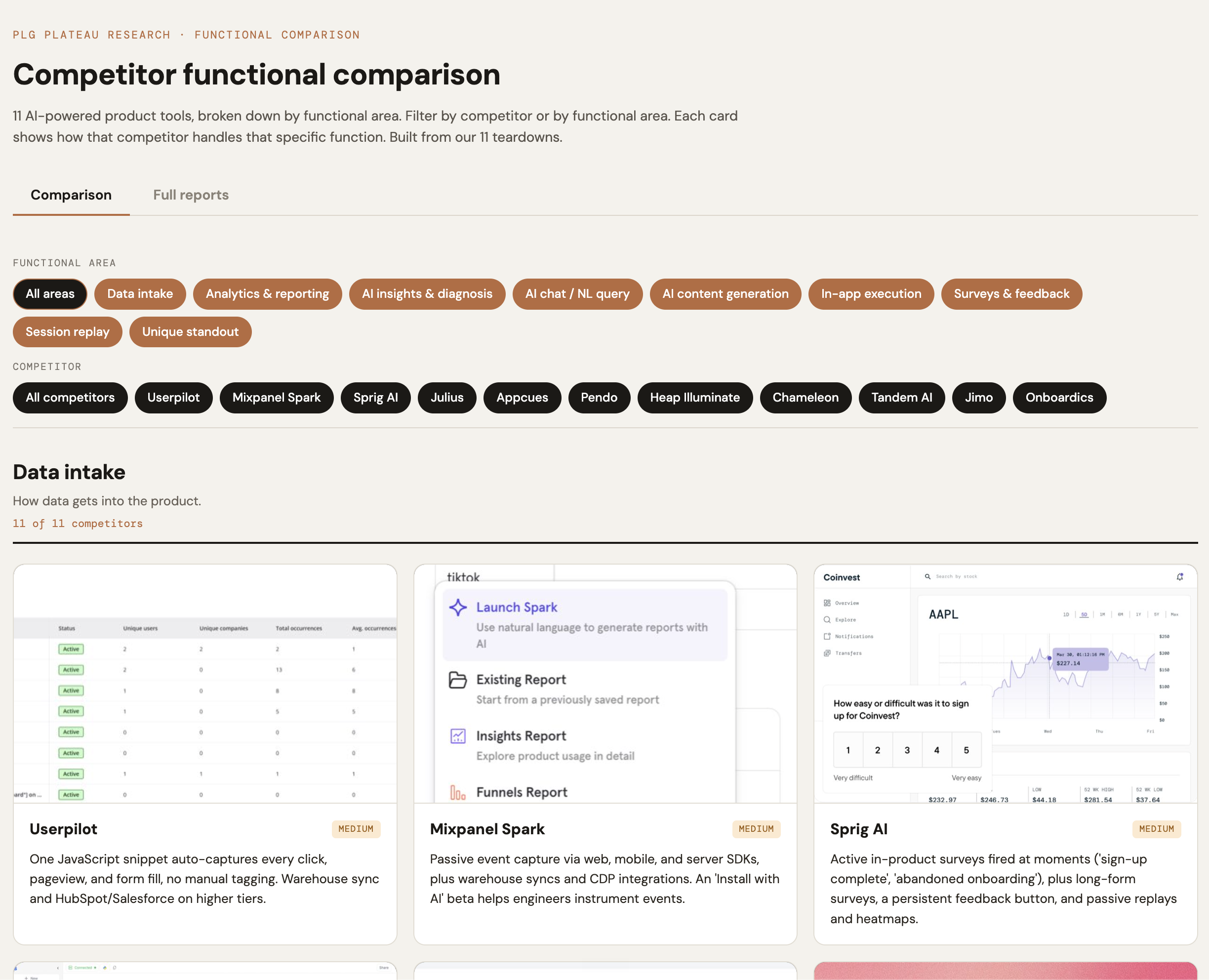The width and height of the screenshot is (1209, 980).
Task: Choose the Chameleon competitor chip
Action: (x=806, y=398)
